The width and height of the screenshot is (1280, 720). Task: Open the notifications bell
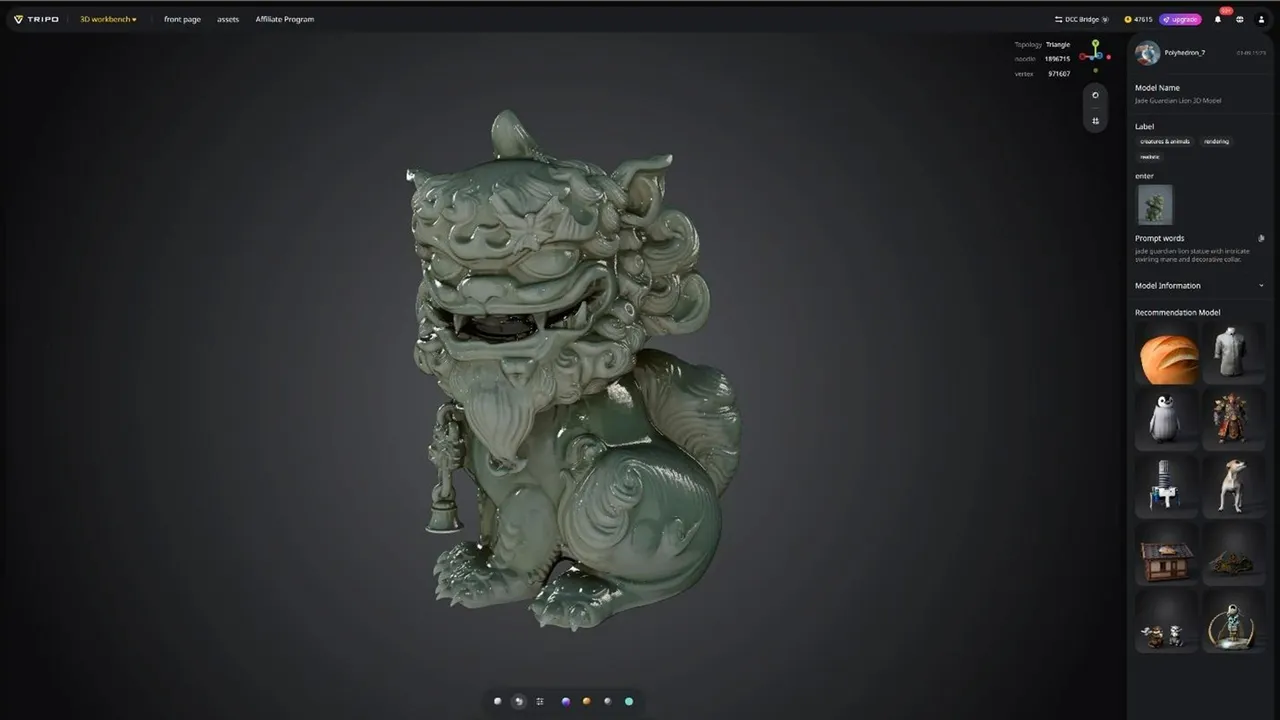tap(1218, 19)
